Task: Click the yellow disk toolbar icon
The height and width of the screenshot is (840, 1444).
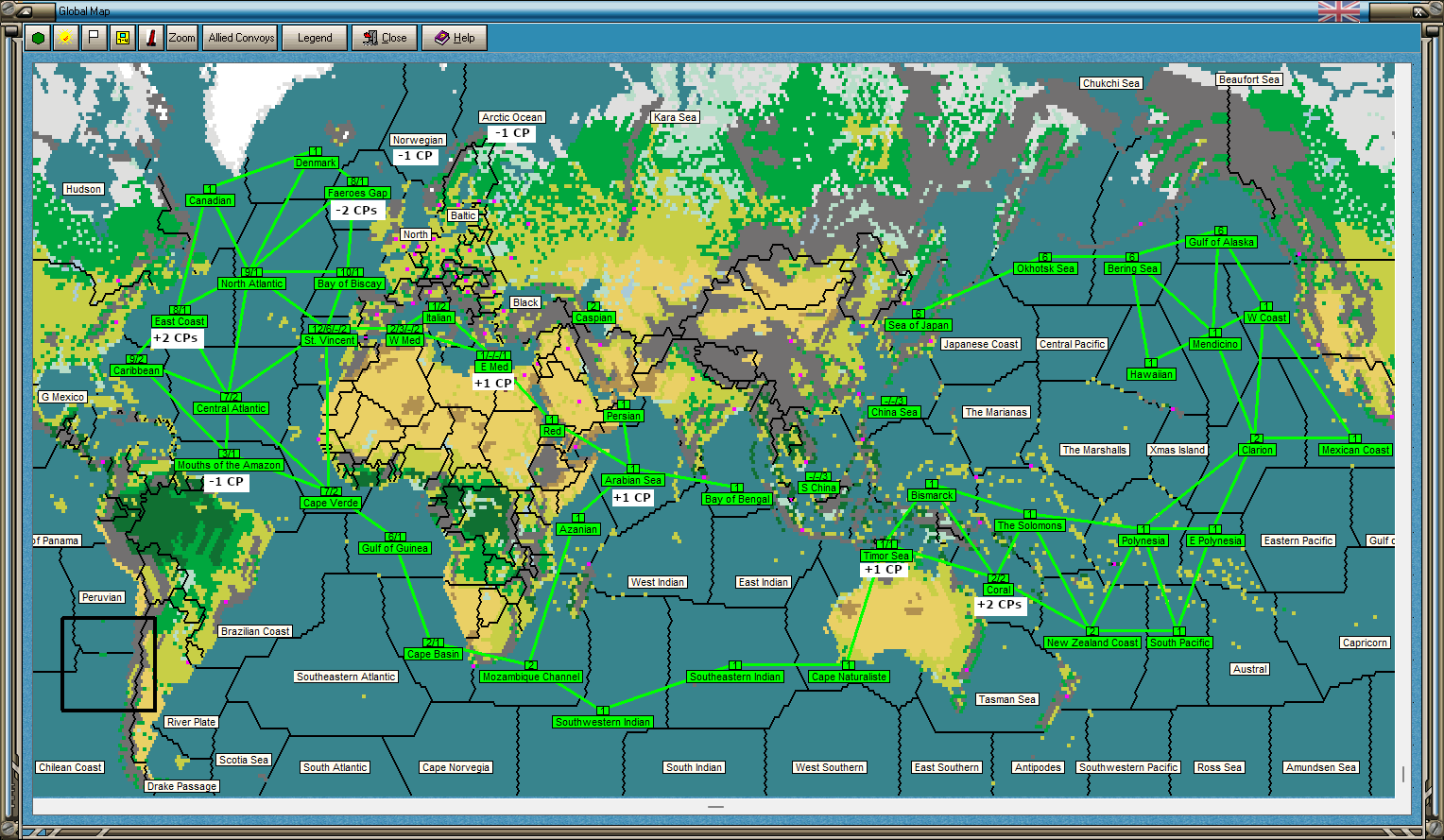Action: (122, 38)
